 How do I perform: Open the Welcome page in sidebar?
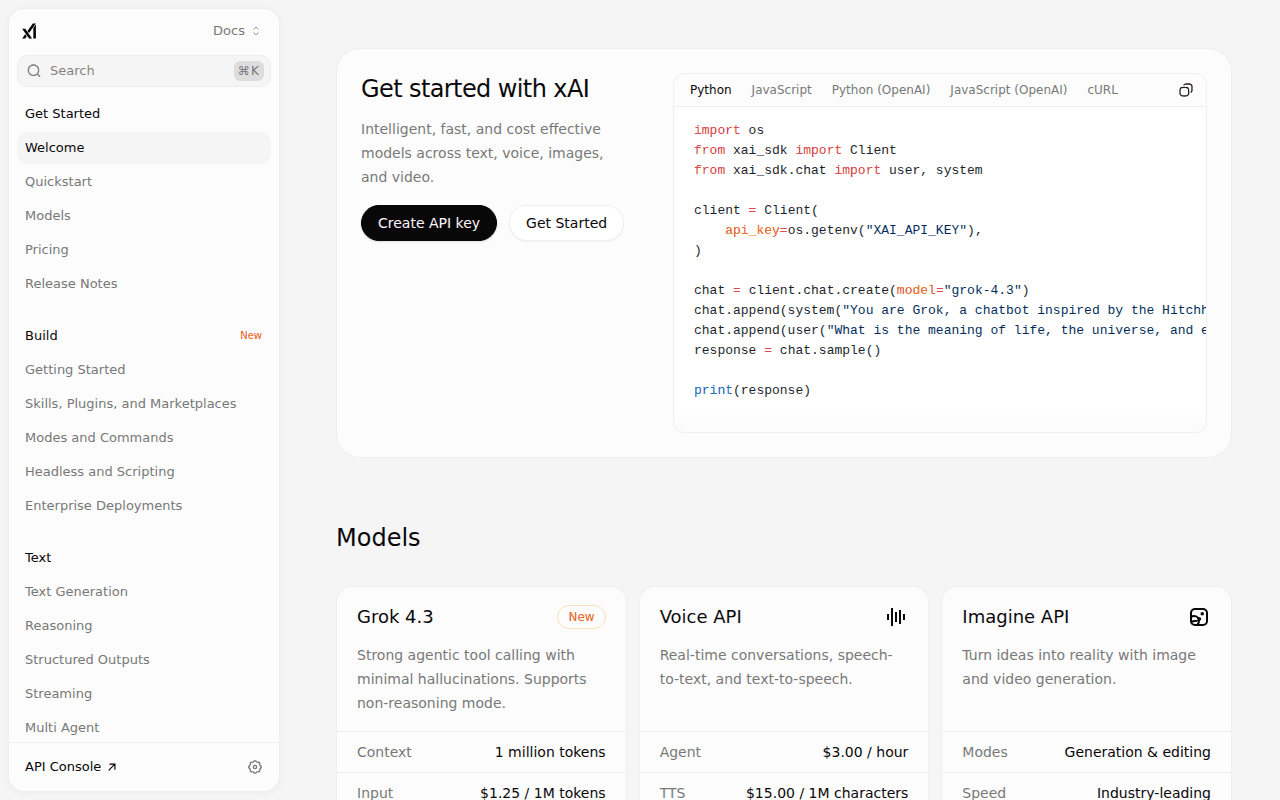(144, 148)
